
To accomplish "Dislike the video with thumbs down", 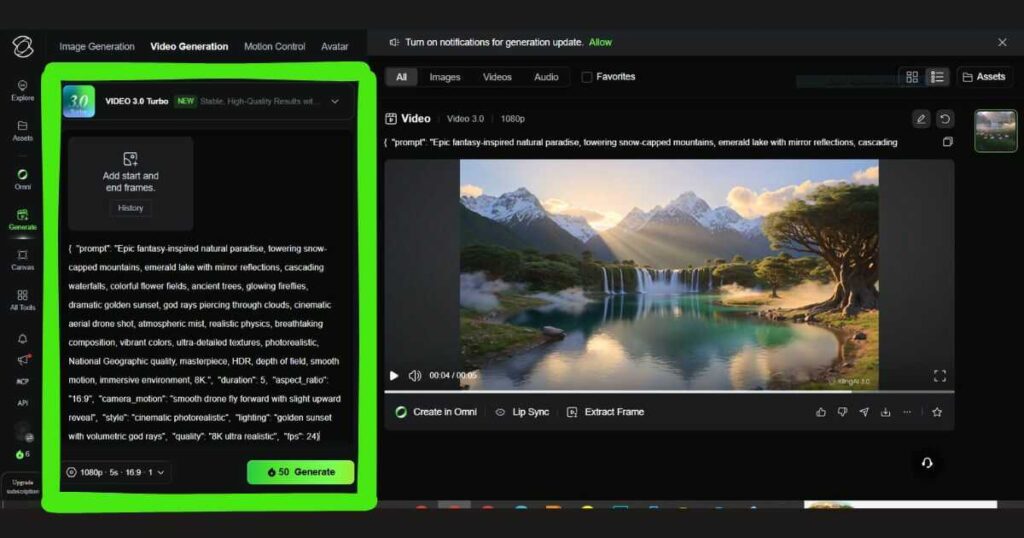I will click(842, 412).
